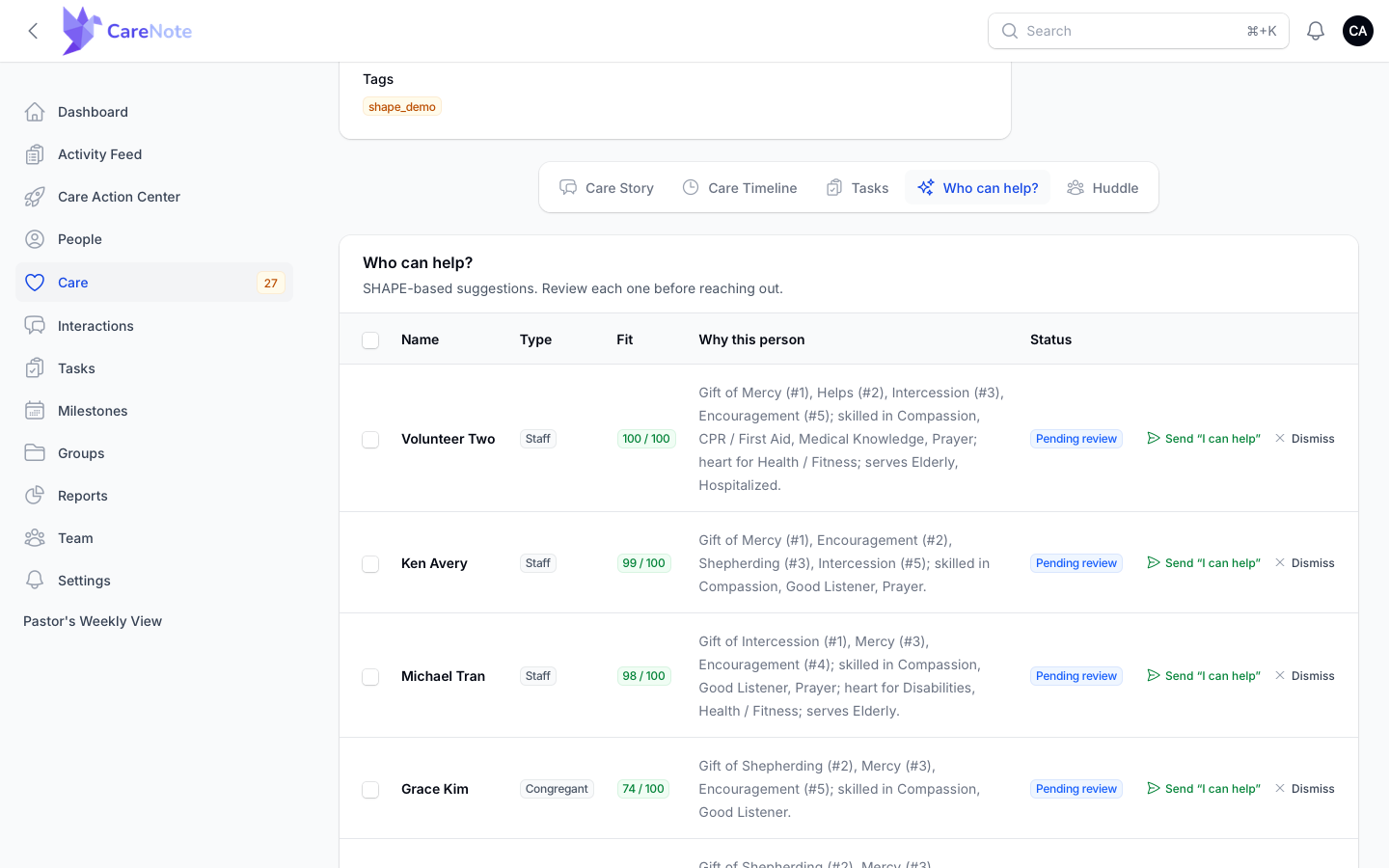Open Pastor's Weekly View link
This screenshot has width=1389, height=868.
point(93,621)
